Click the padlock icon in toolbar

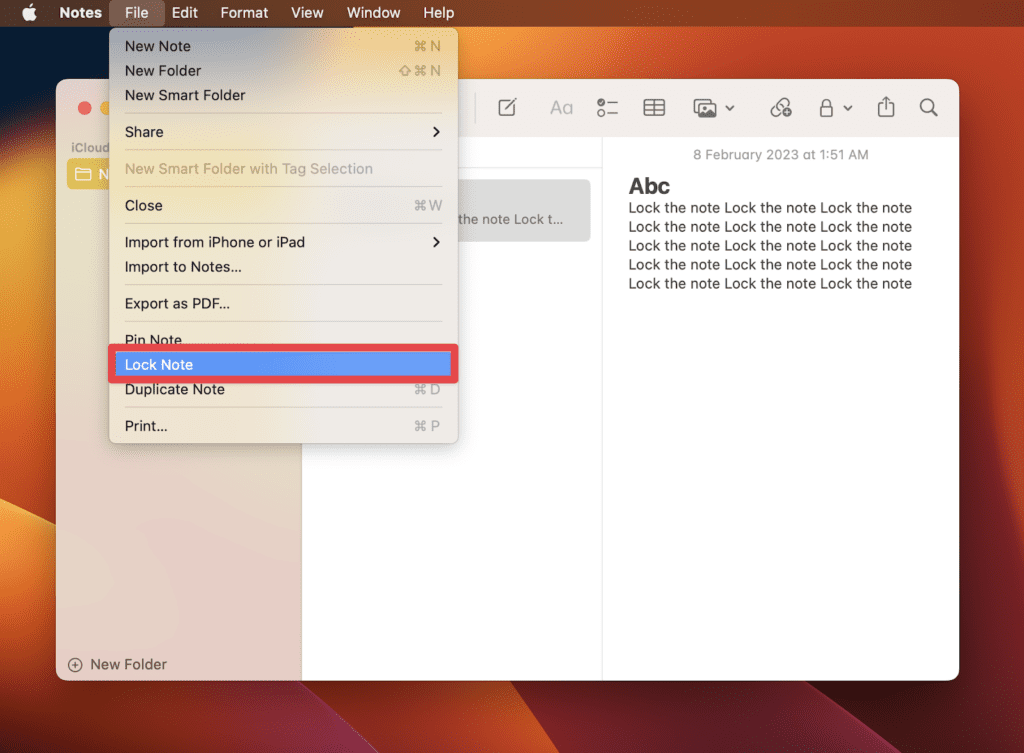tap(826, 108)
